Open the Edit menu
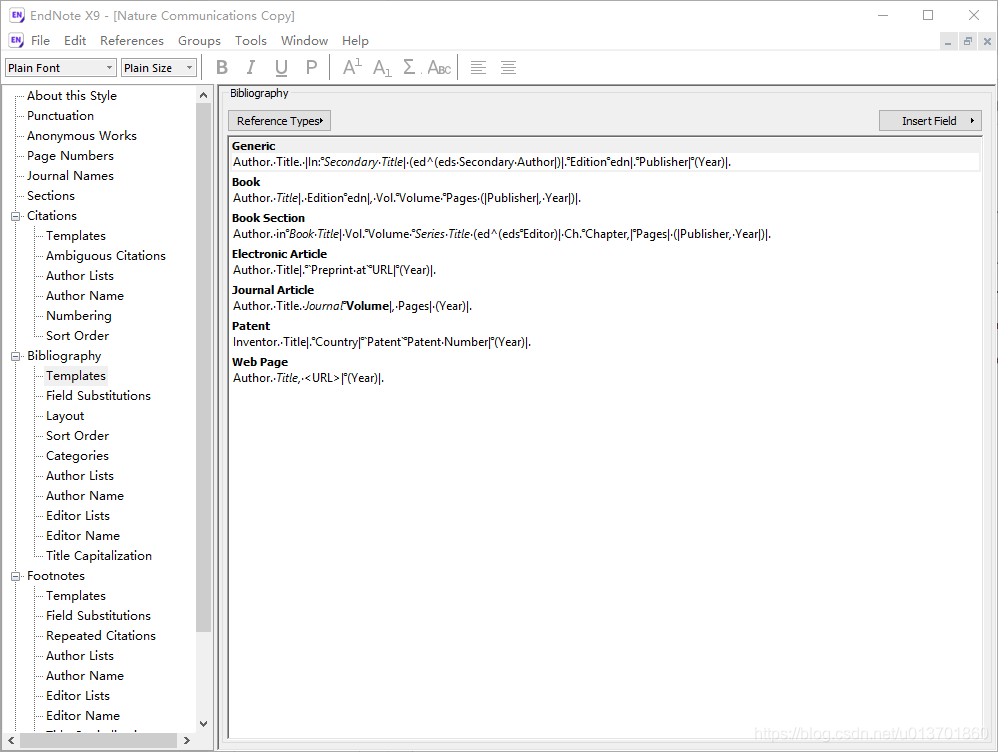Screen dimensions: 998x752 75,40
